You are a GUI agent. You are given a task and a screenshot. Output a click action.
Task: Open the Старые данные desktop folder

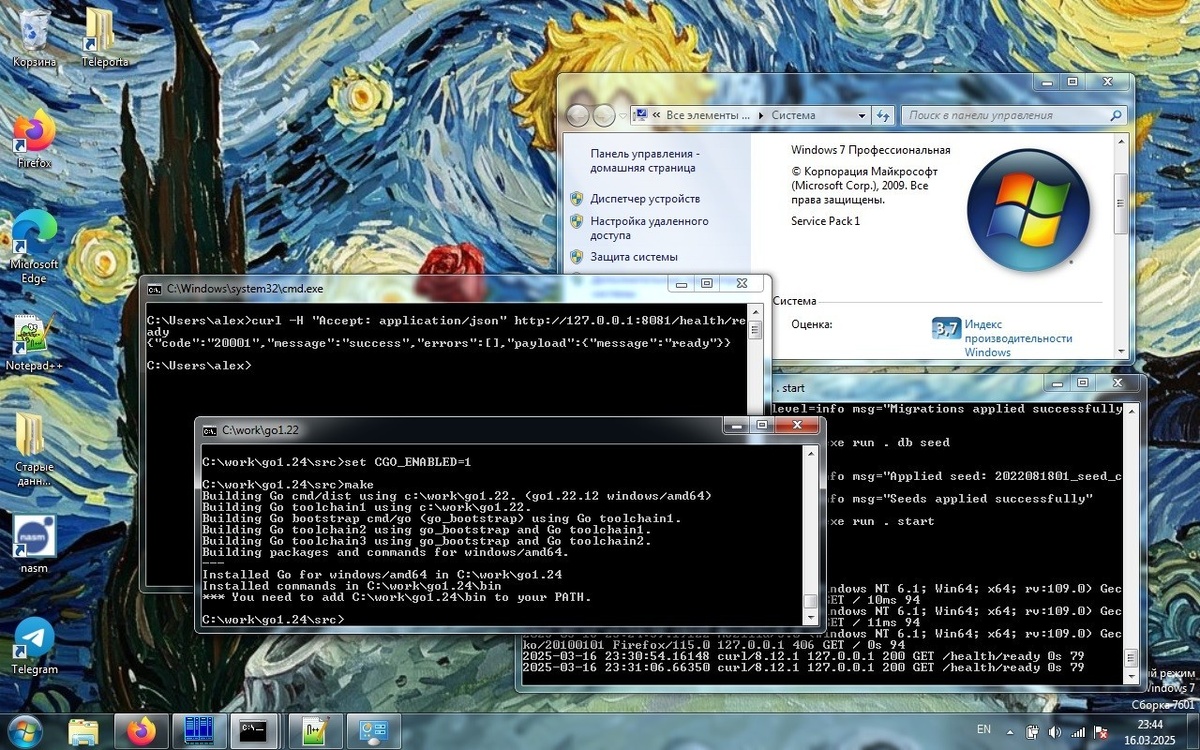click(33, 449)
